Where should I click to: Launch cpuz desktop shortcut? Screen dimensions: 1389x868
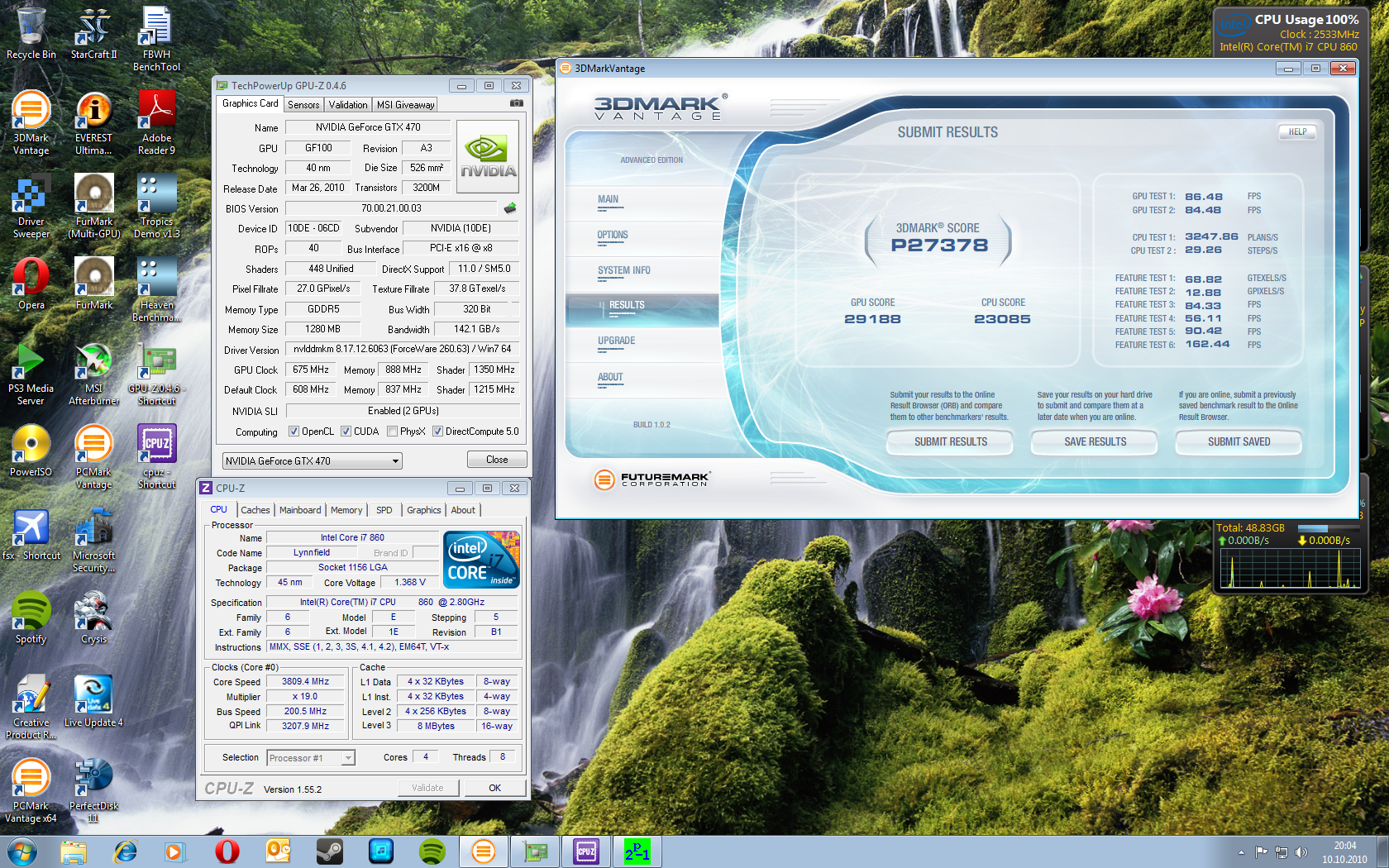(x=156, y=457)
